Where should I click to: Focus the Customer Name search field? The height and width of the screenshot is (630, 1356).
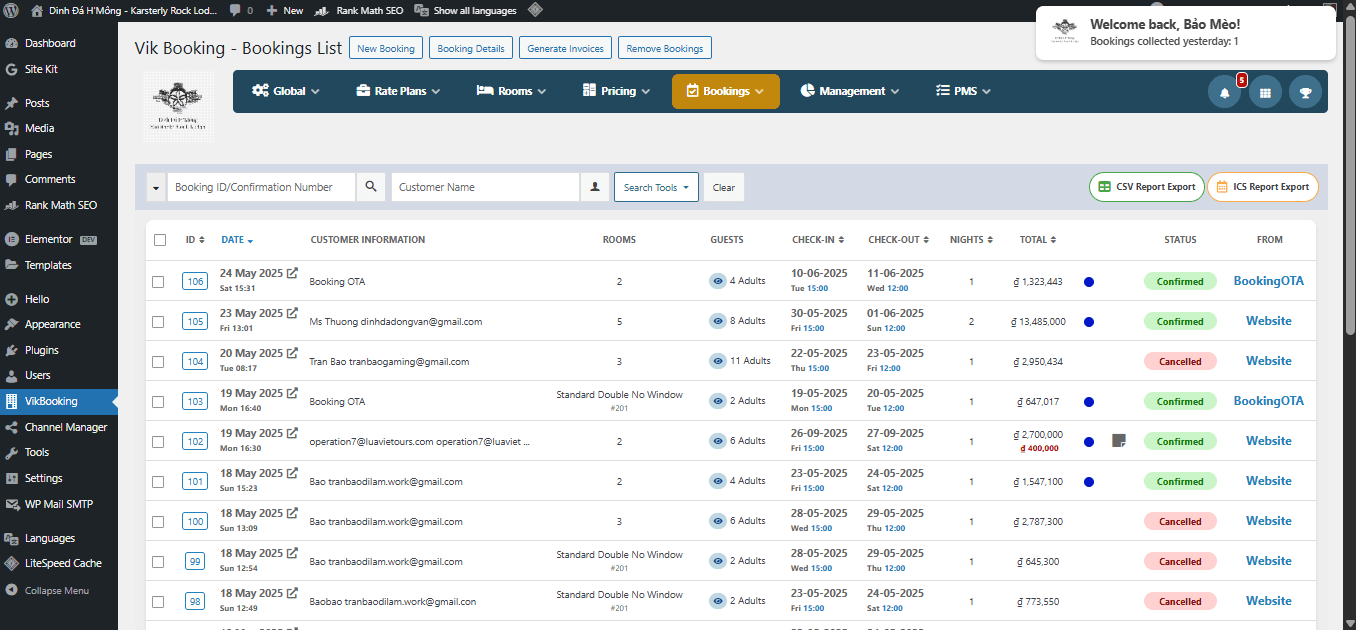[x=485, y=187]
